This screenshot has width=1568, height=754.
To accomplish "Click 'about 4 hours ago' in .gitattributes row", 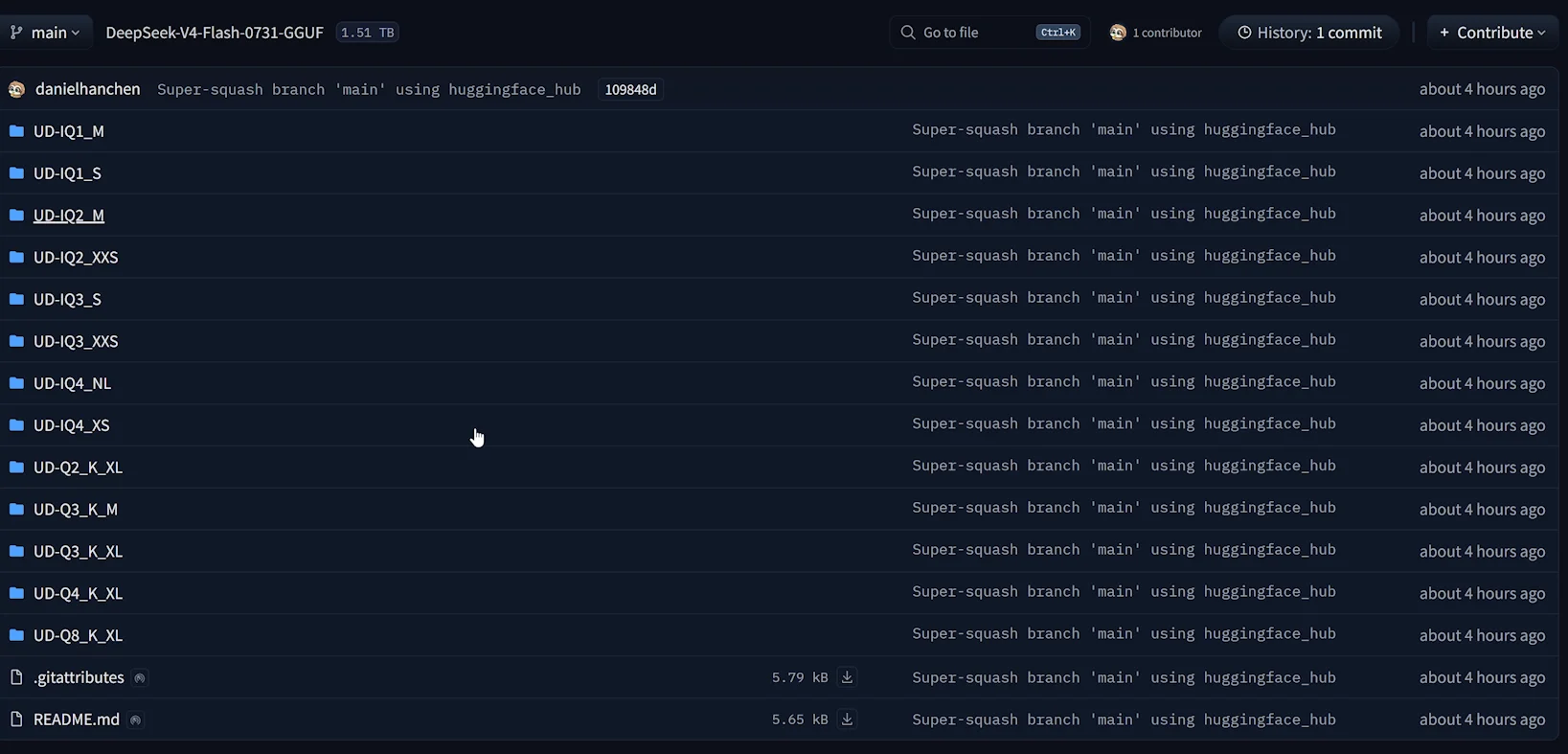I will [1482, 677].
